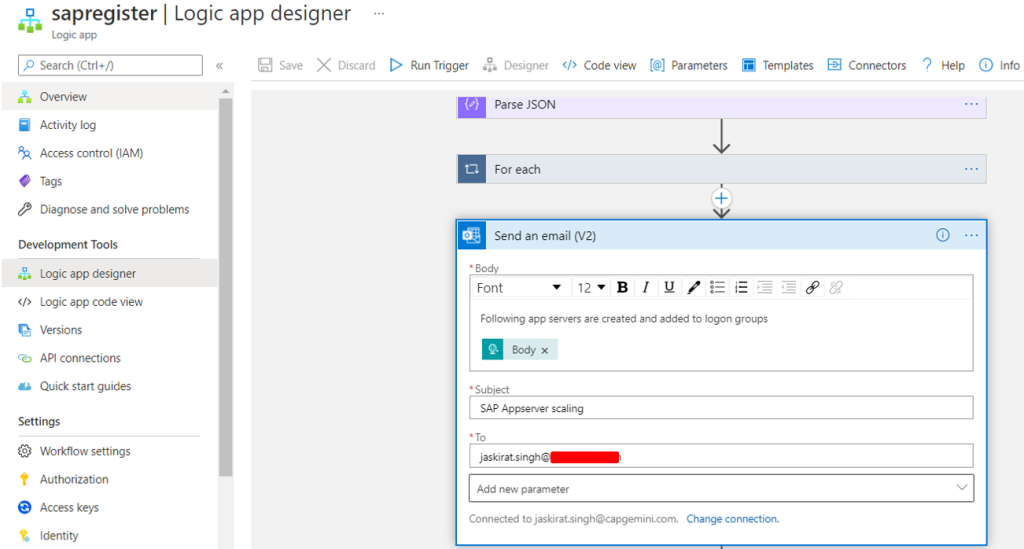Toggle italic formatting
Viewport: 1024px width, 549px height.
(645, 288)
